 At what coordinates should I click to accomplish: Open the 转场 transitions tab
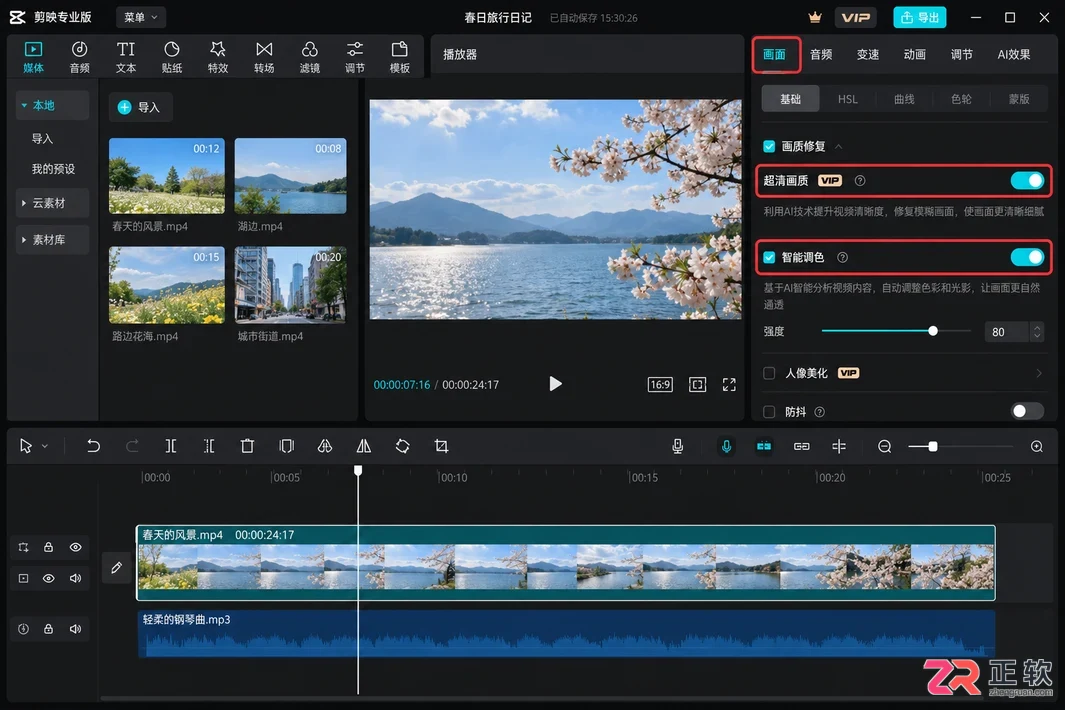tap(264, 56)
